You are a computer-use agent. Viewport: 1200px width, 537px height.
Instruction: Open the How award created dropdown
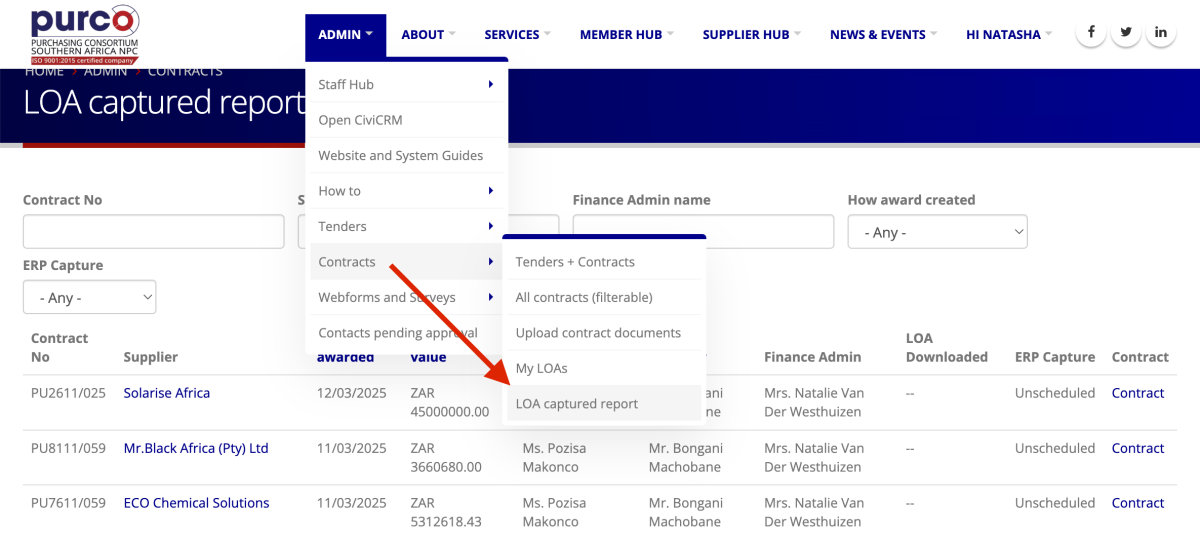coord(937,232)
